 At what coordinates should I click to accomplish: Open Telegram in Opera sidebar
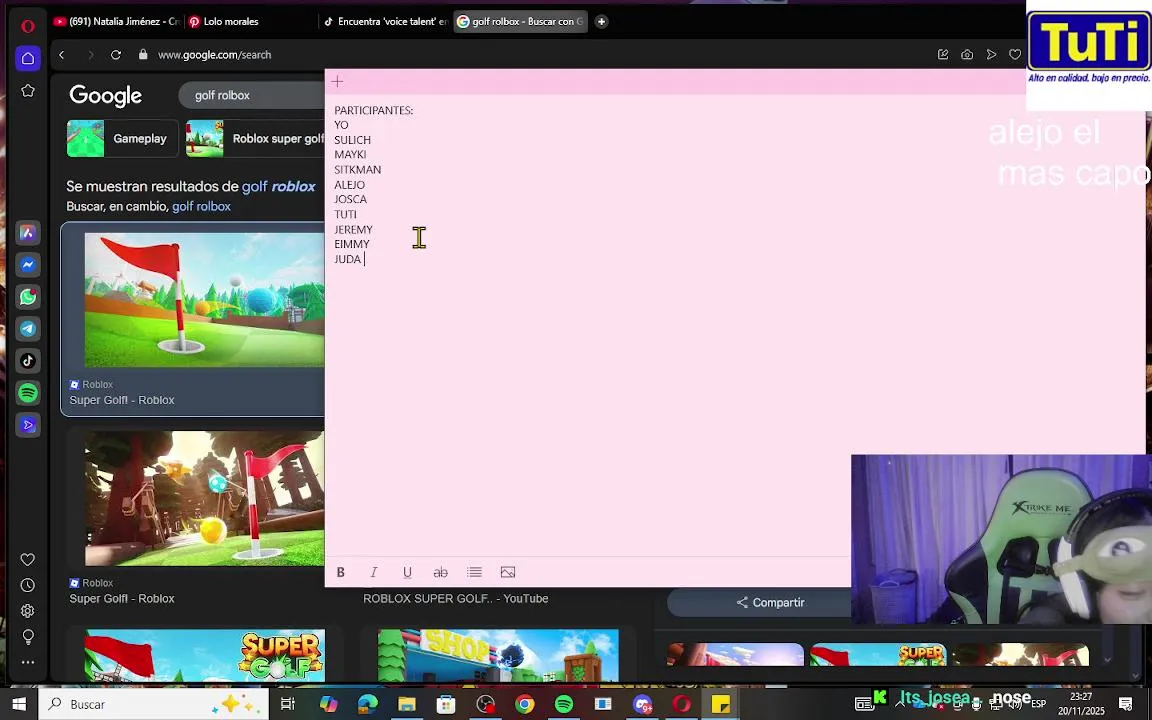28,328
